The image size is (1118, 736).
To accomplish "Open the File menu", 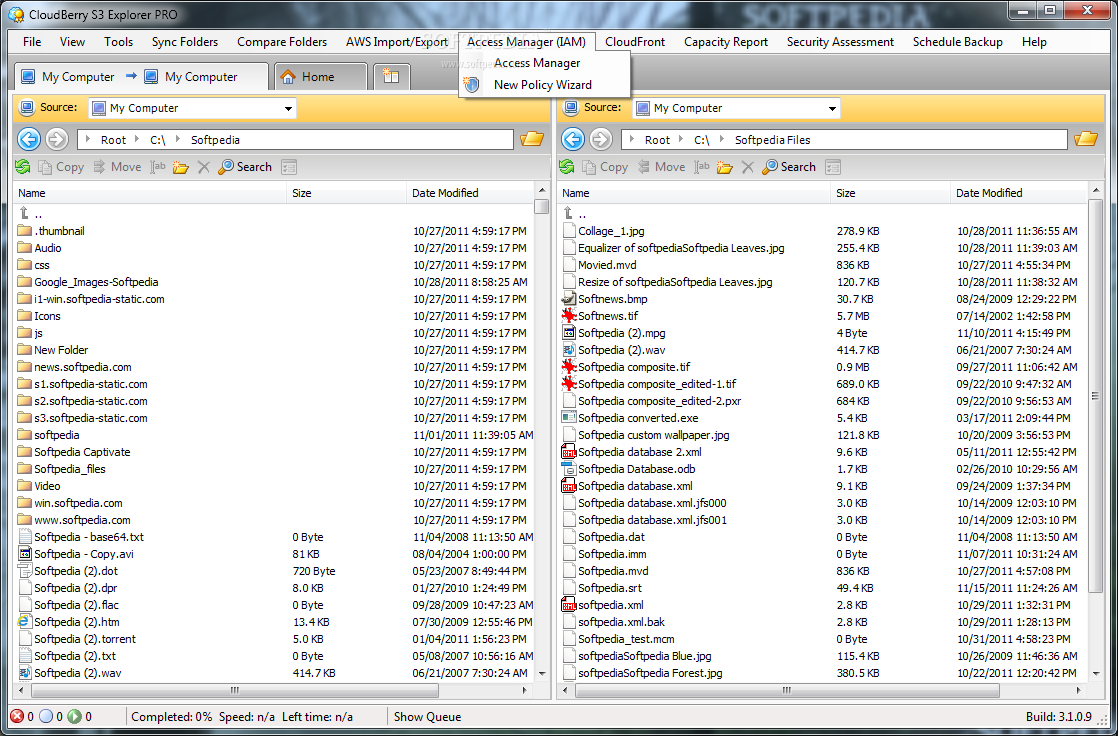I will [32, 42].
